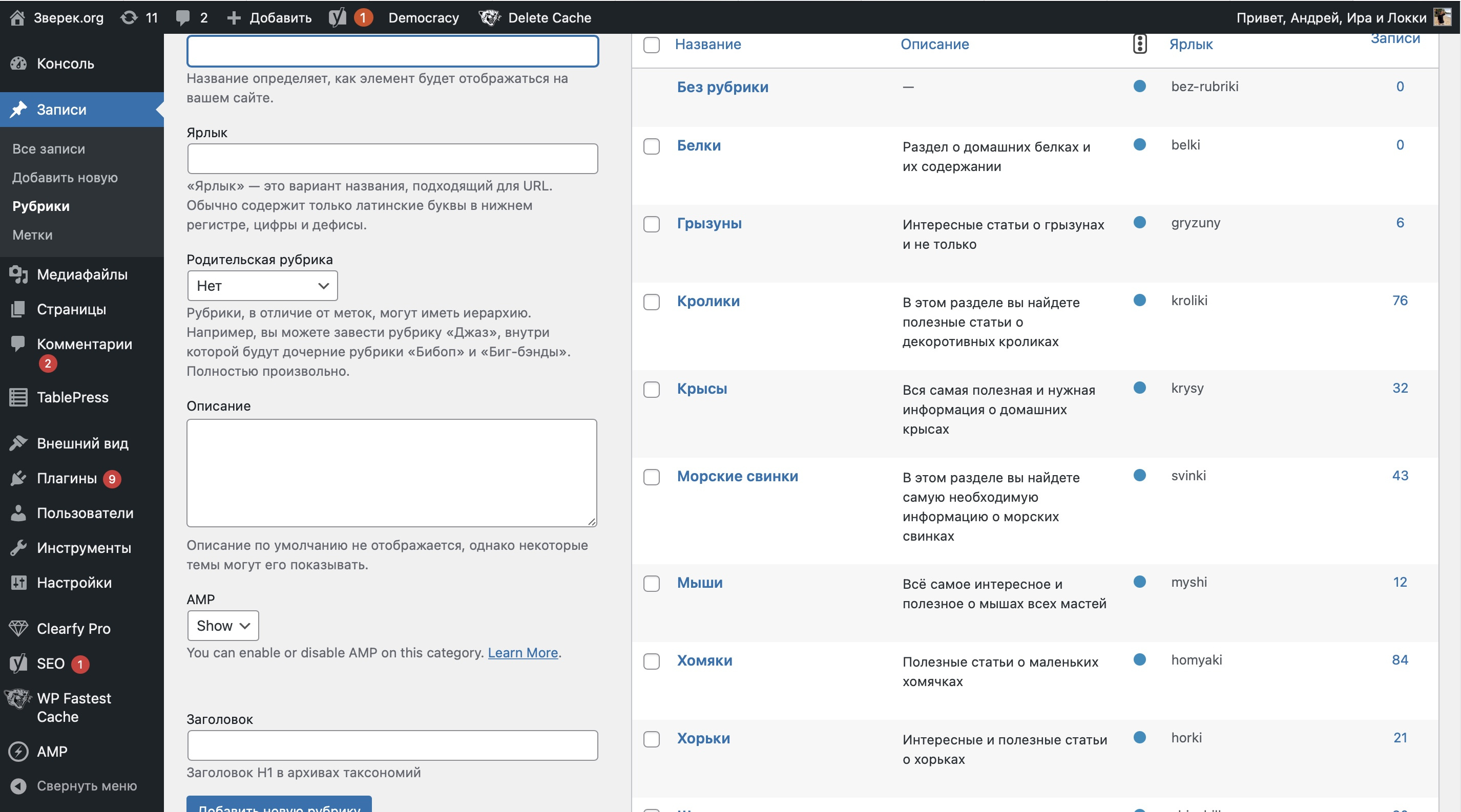Viewport: 1461px width, 812px height.
Task: Sort by Описание column header
Action: 935,44
